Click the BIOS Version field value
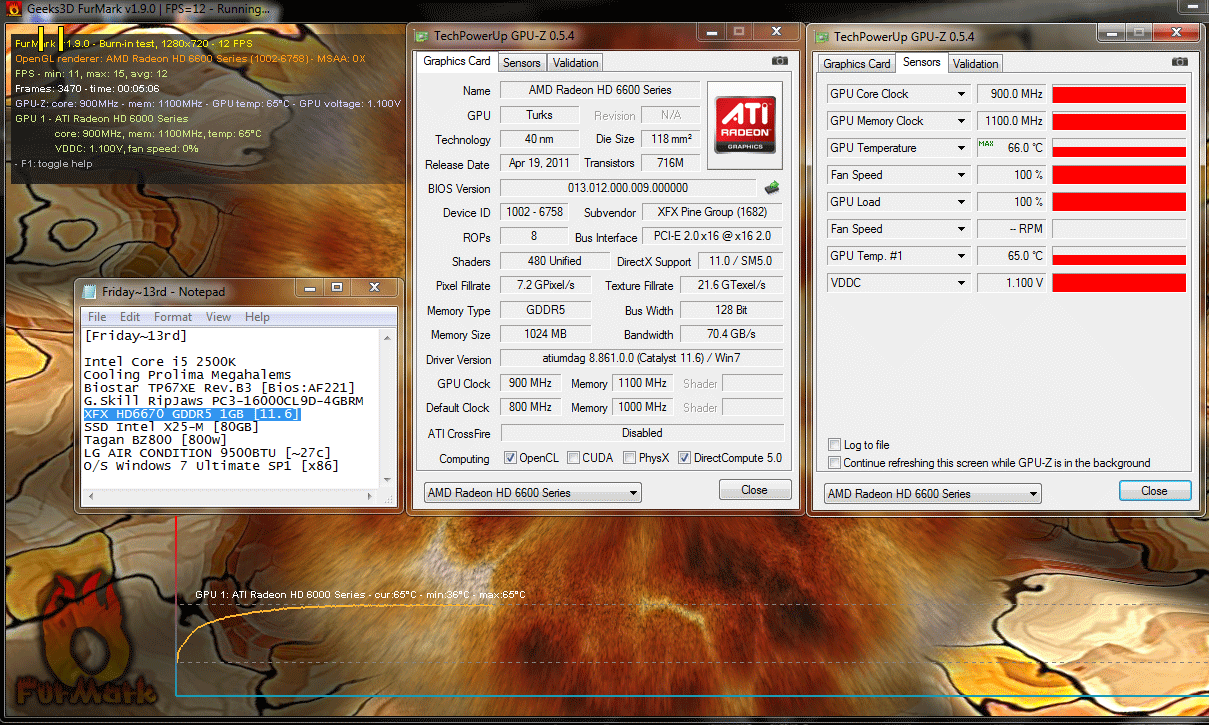The width and height of the screenshot is (1209, 725). pyautogui.click(x=628, y=187)
